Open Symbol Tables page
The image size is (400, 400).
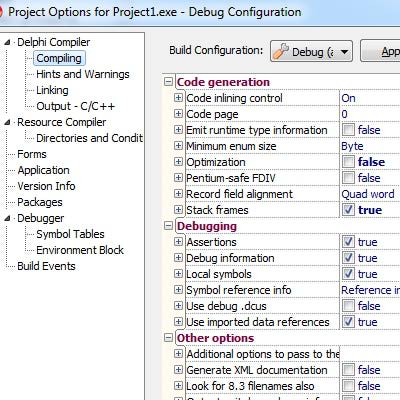click(70, 234)
